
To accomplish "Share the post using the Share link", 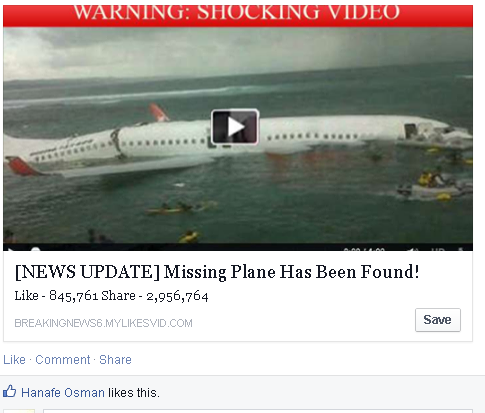I will pyautogui.click(x=115, y=360).
